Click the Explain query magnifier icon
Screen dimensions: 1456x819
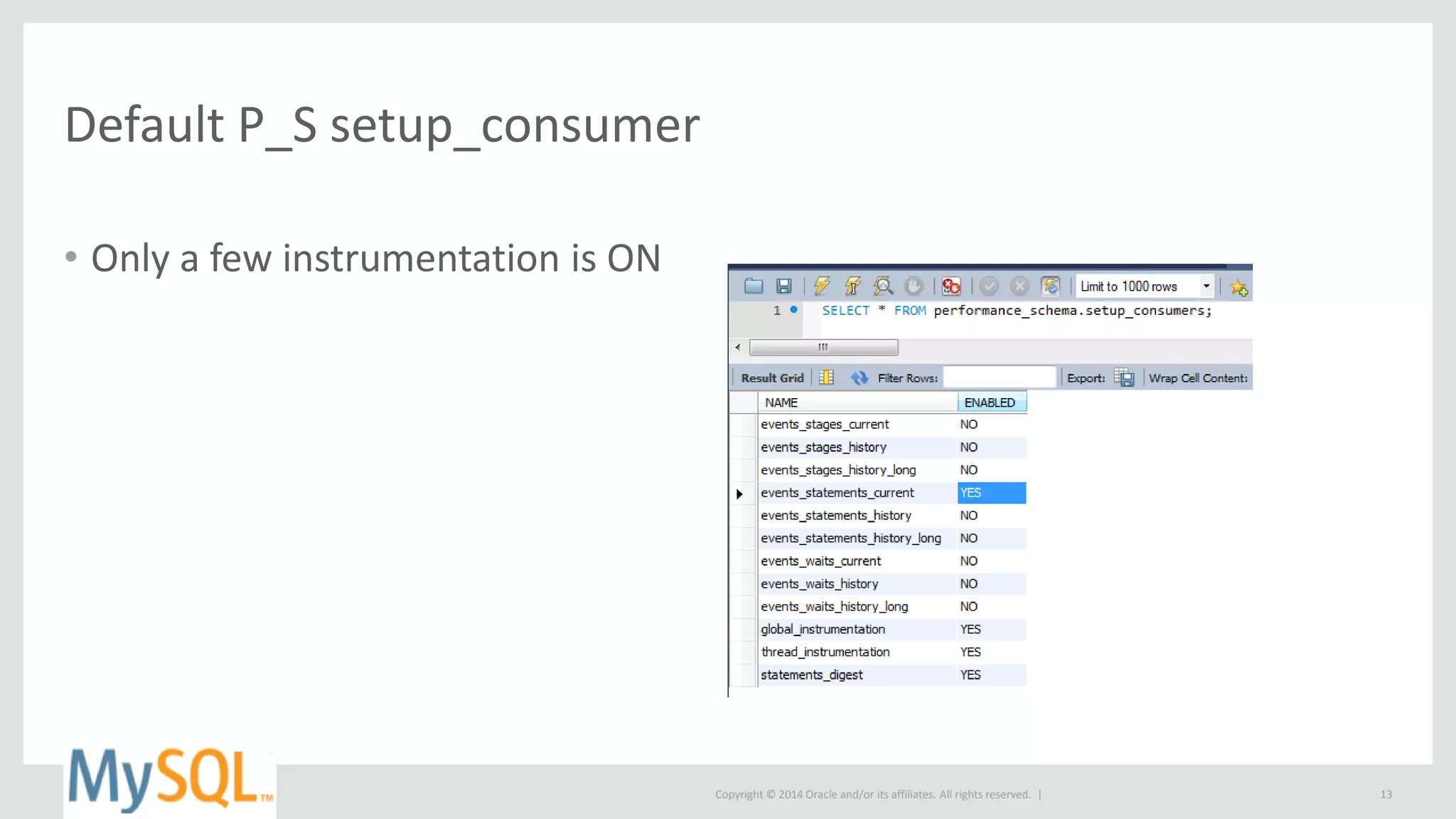[x=883, y=287]
